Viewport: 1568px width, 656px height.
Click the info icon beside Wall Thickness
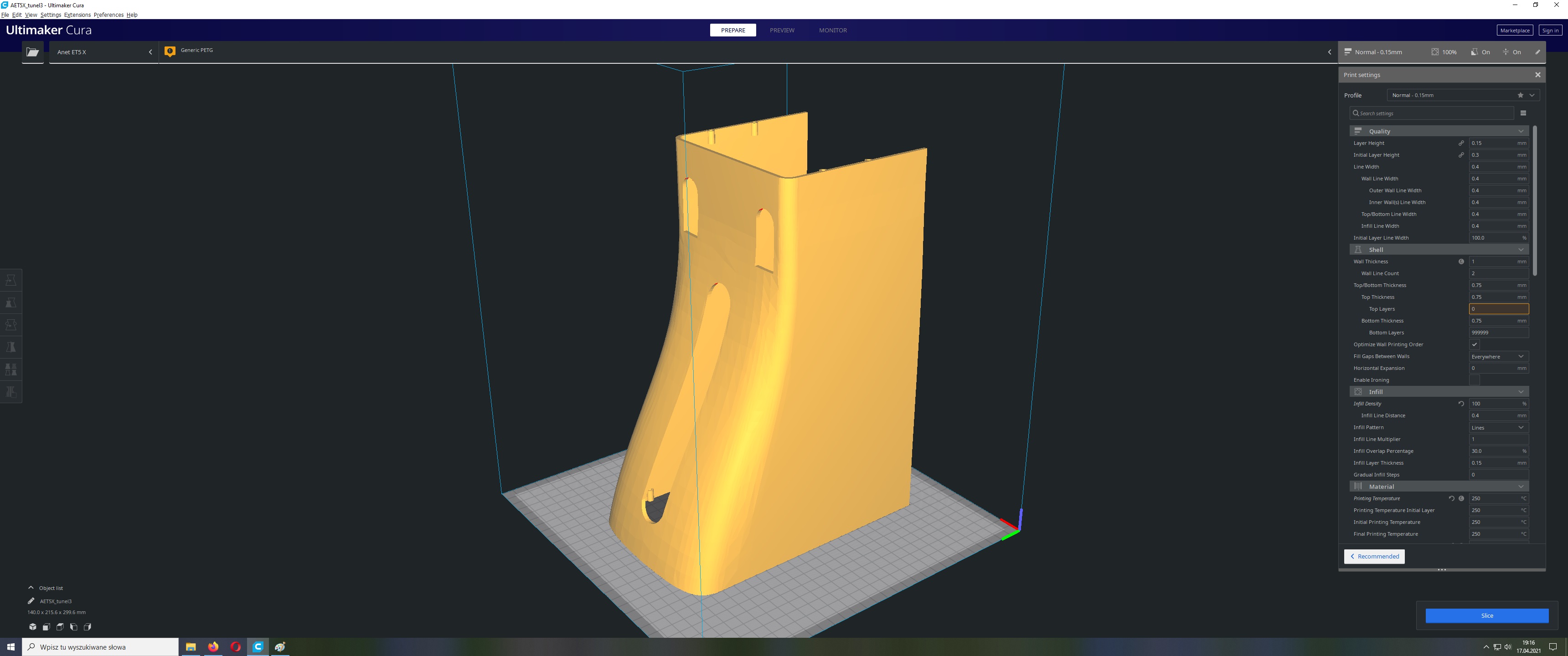pos(1461,261)
